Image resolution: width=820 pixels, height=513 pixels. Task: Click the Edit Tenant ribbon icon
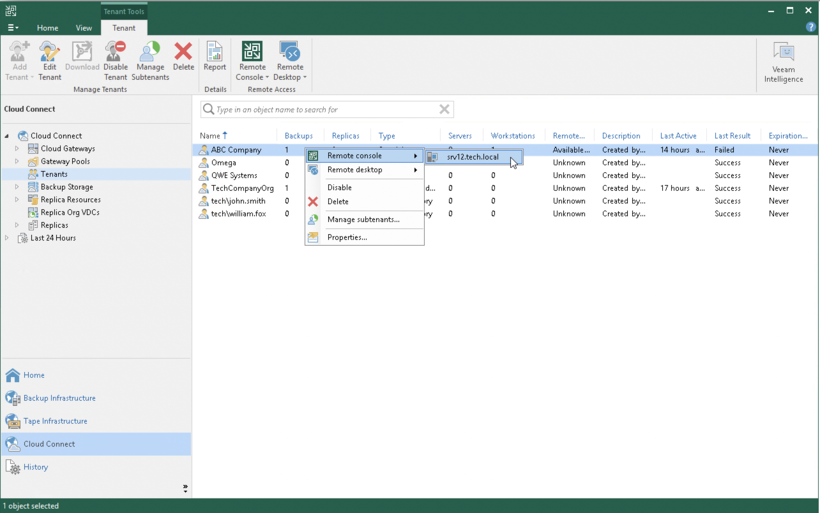tap(49, 61)
